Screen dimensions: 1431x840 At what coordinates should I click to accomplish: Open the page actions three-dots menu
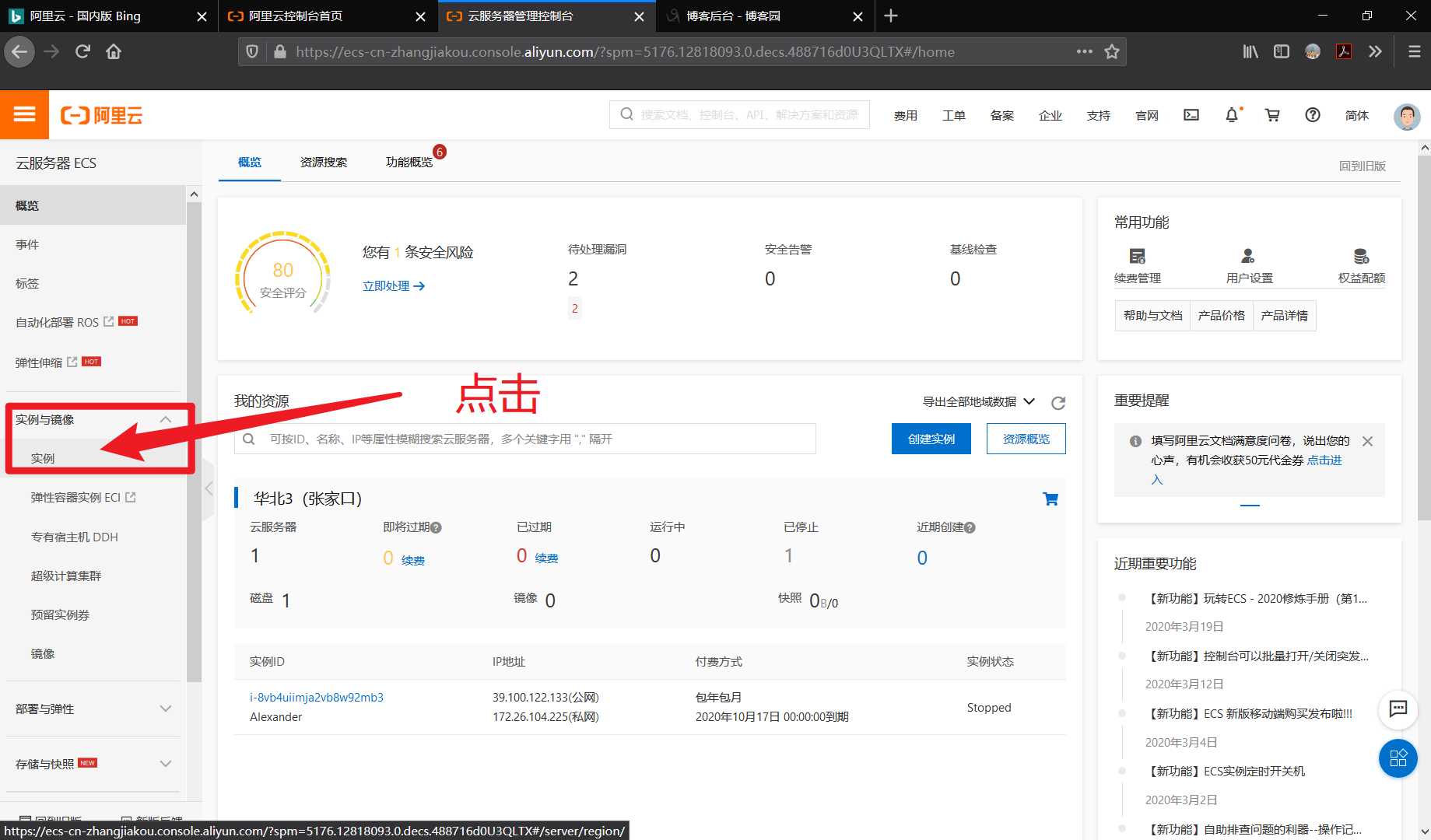tap(1084, 52)
